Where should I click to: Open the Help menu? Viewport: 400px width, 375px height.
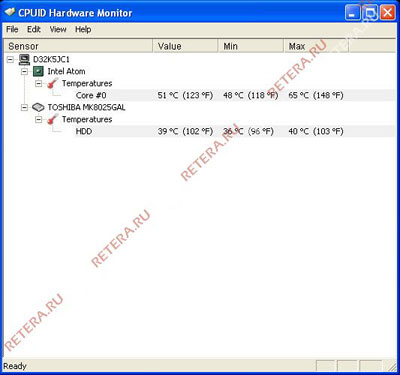tap(83, 29)
